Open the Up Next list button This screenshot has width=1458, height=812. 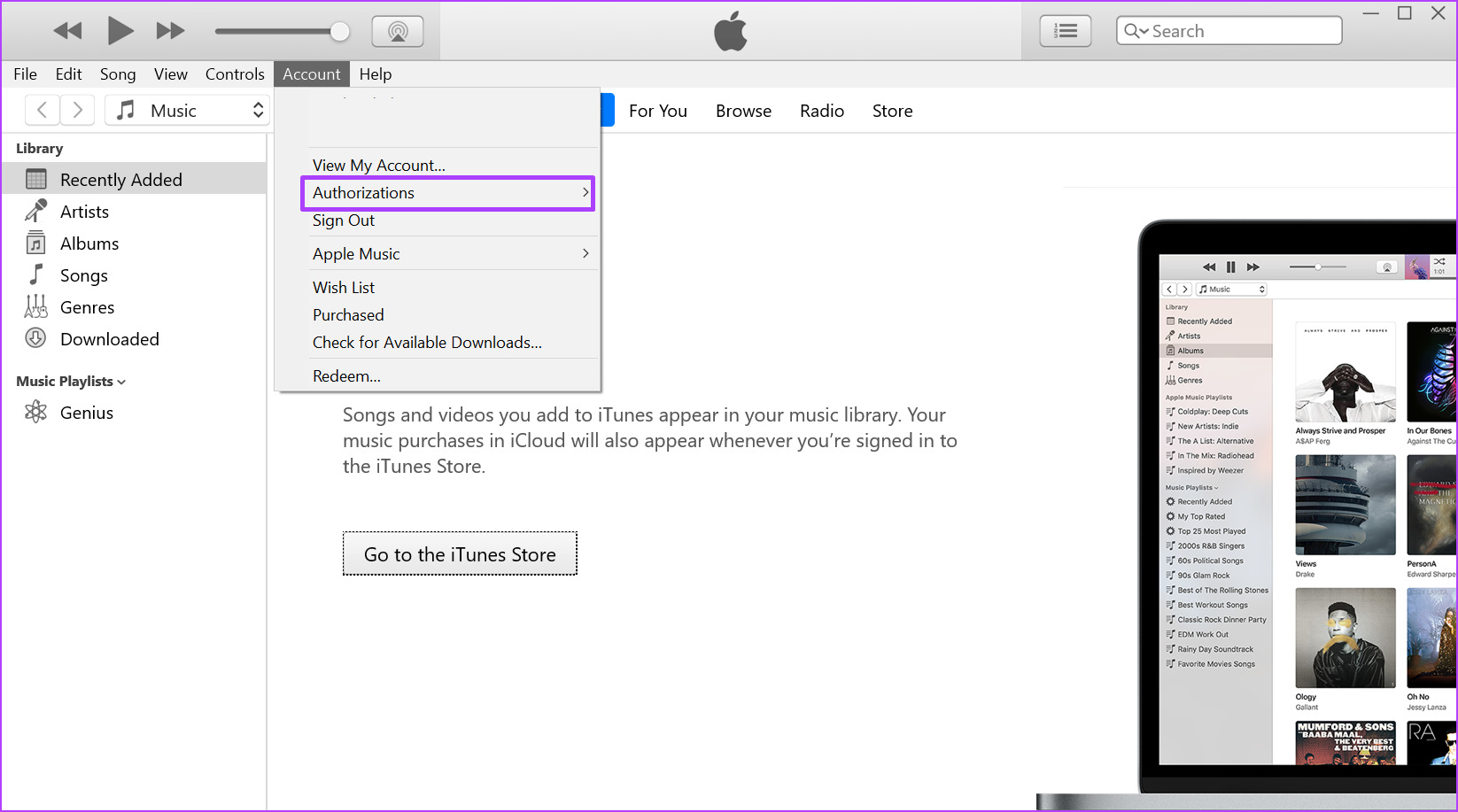click(x=1065, y=31)
